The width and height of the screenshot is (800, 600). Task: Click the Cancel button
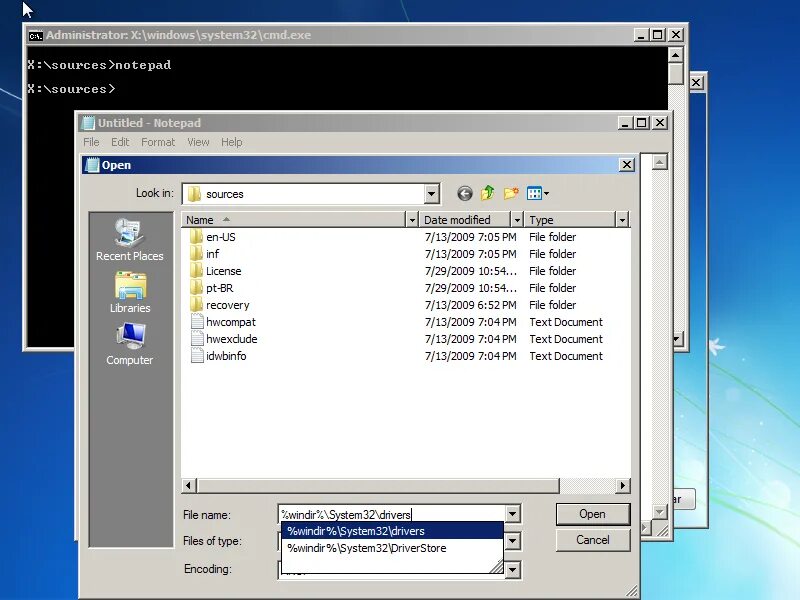coord(593,539)
